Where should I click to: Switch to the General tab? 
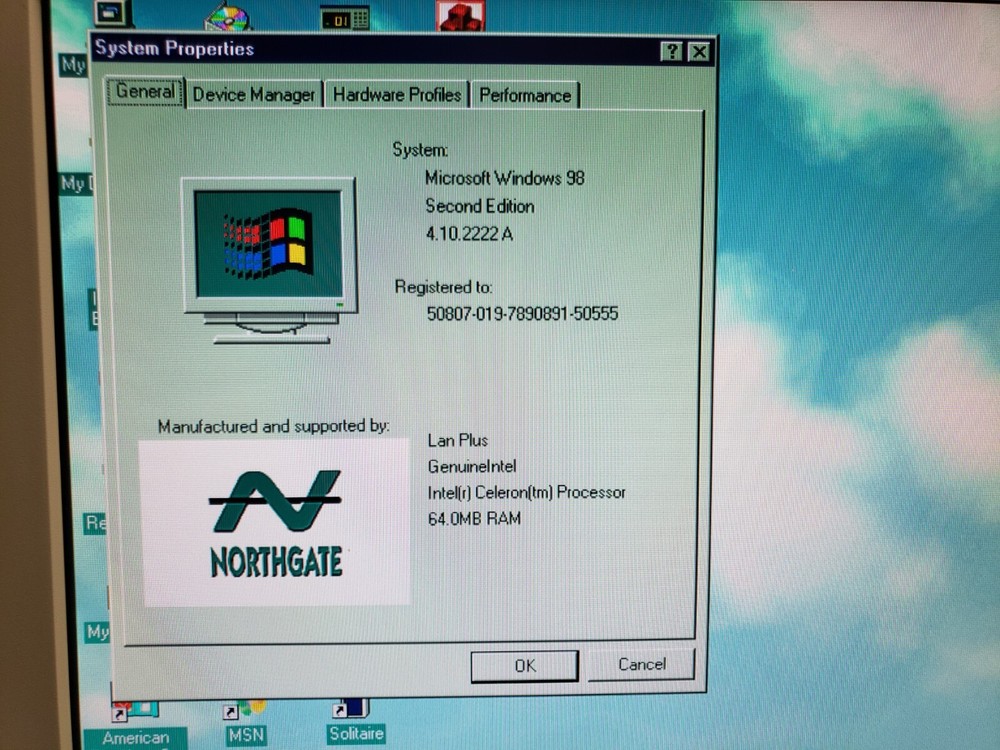pyautogui.click(x=145, y=92)
